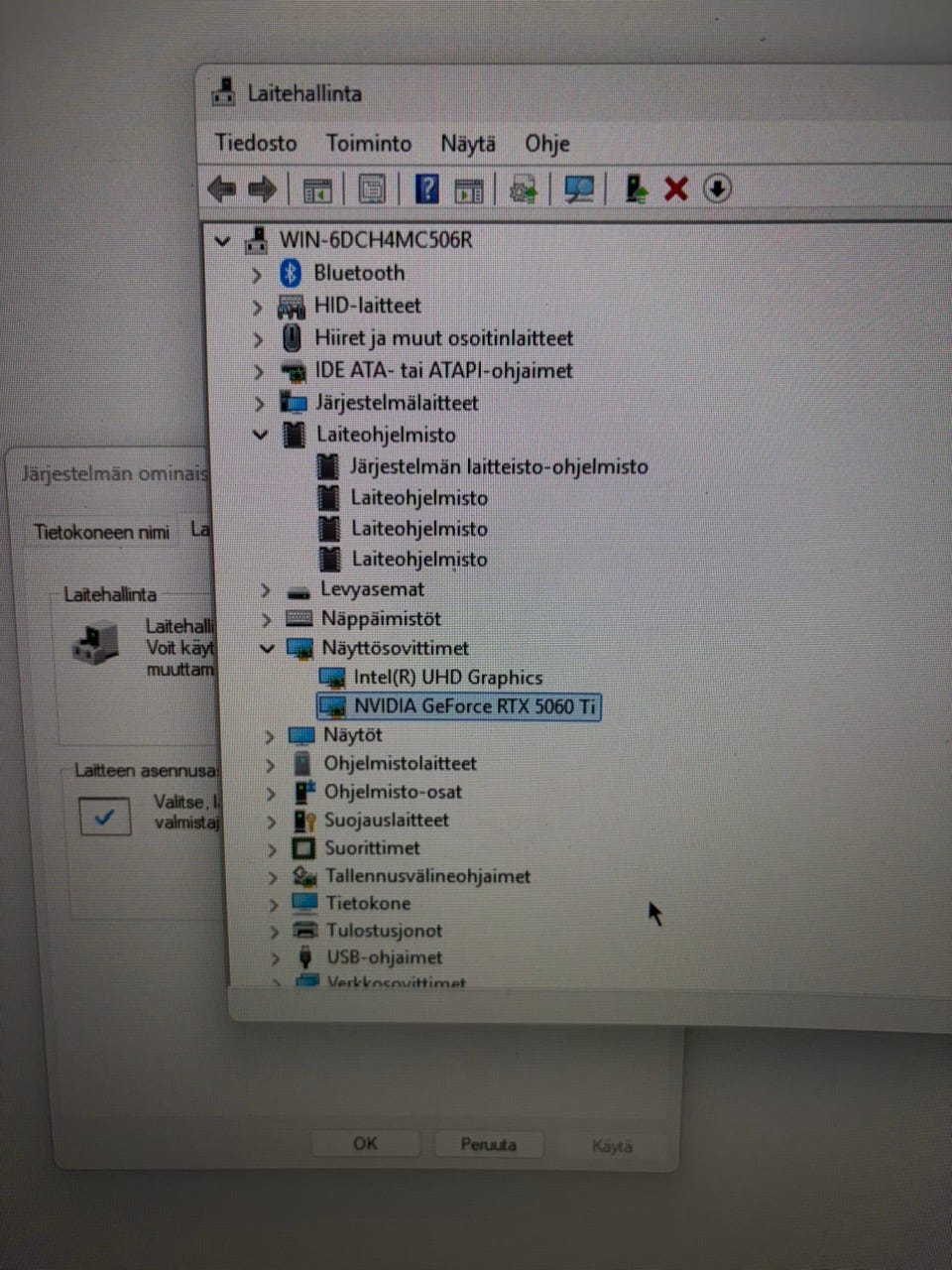Expand the Levyasemat category
This screenshot has width=952, height=1270.
(x=265, y=590)
